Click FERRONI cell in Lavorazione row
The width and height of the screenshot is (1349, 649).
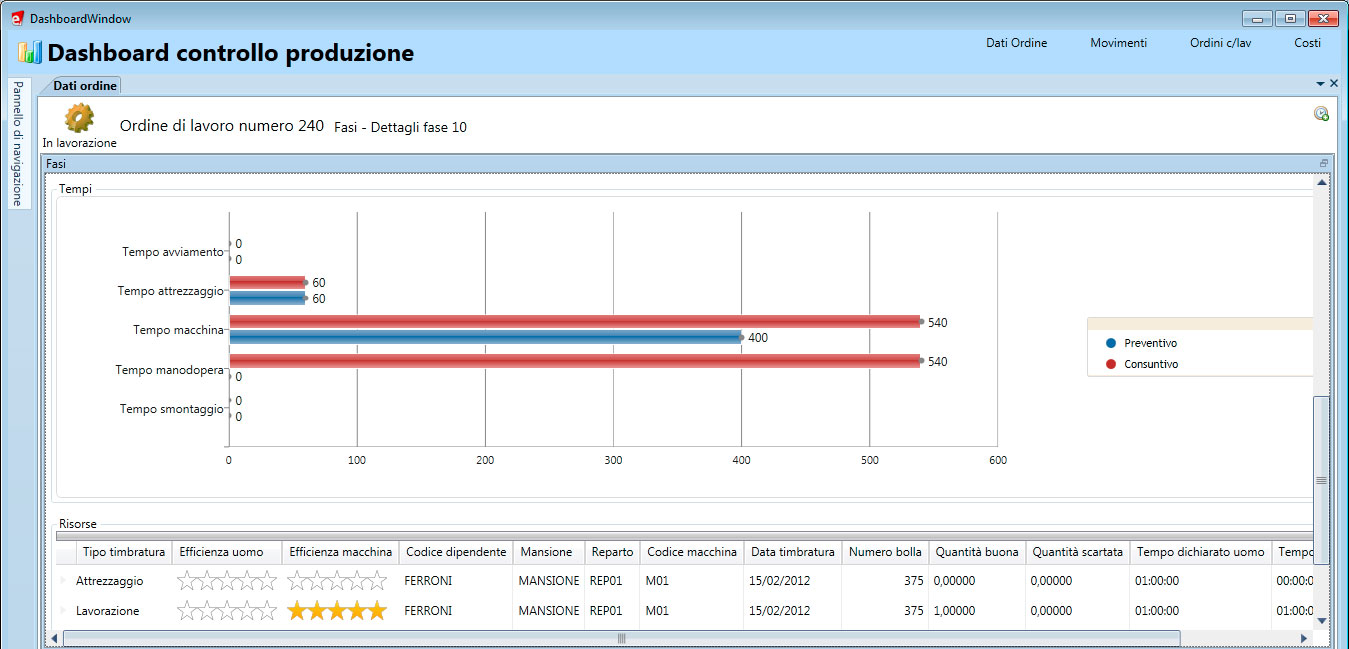pyautogui.click(x=428, y=611)
